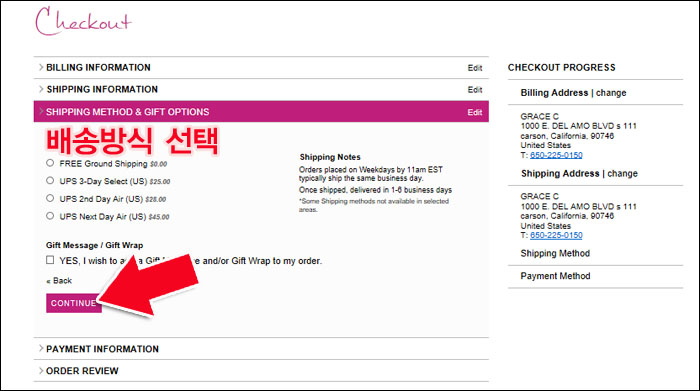
Task: Expand the Payment Information chevron
Action: click(41, 349)
